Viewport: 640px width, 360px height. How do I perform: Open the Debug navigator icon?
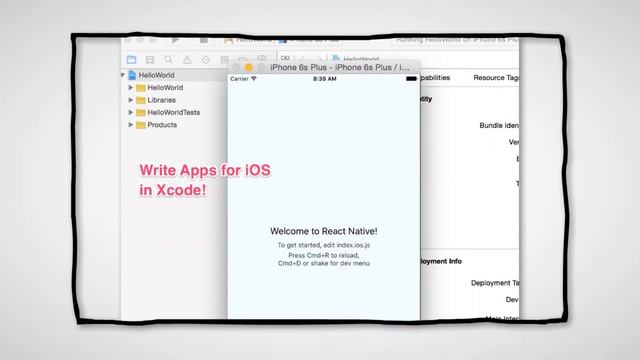[224, 60]
